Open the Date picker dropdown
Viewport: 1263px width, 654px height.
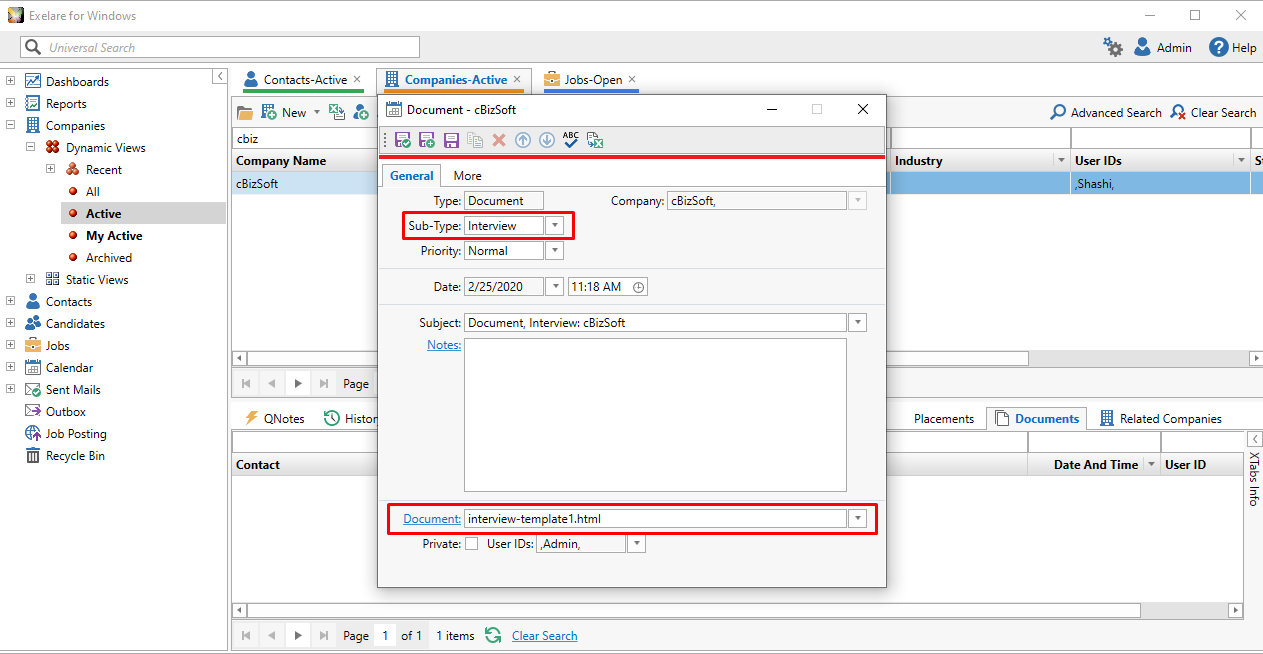click(555, 287)
